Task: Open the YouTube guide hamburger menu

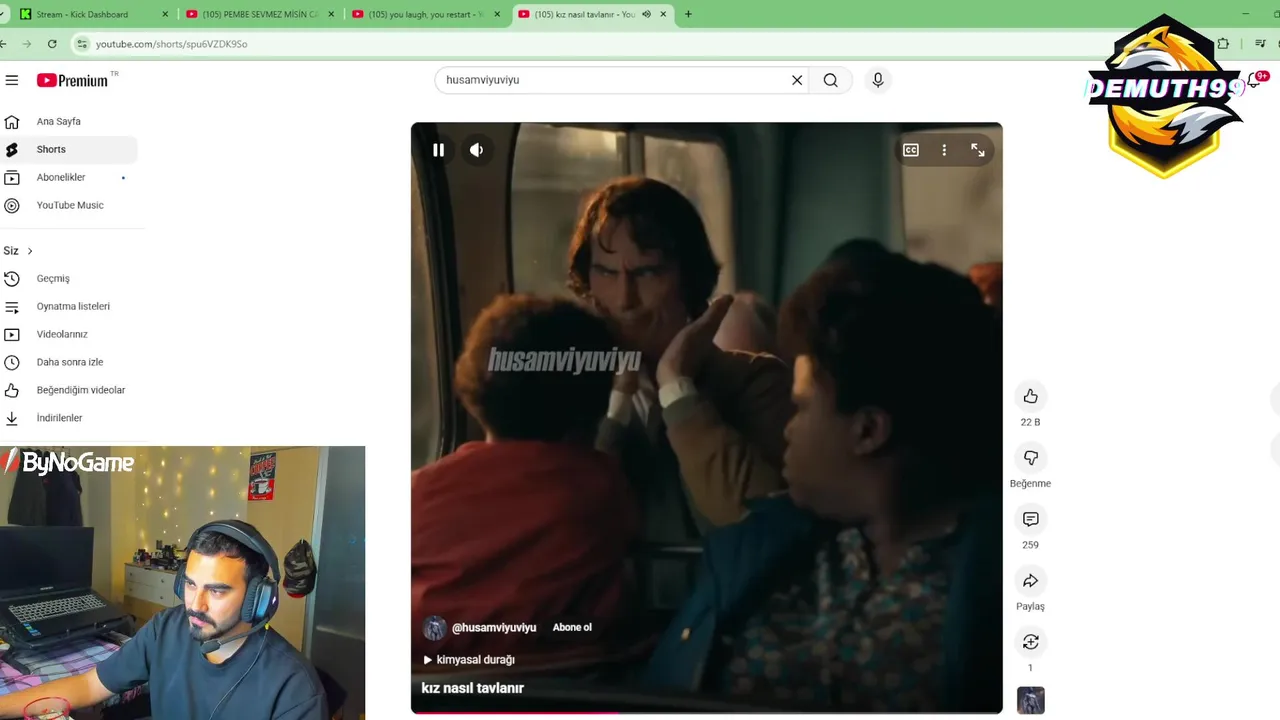Action: tap(11, 80)
